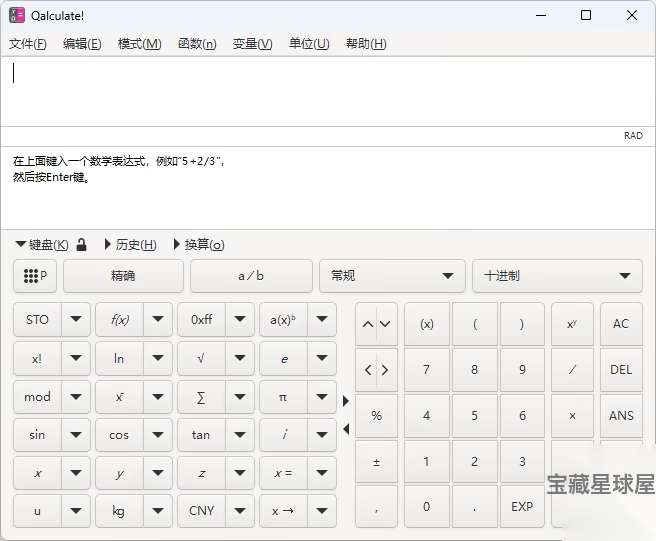
Task: Click the ANS previous answer button
Action: tap(621, 415)
